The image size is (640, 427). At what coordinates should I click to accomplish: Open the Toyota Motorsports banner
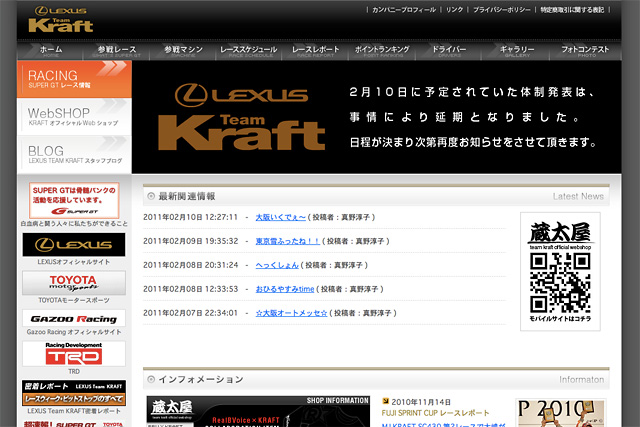click(x=74, y=283)
